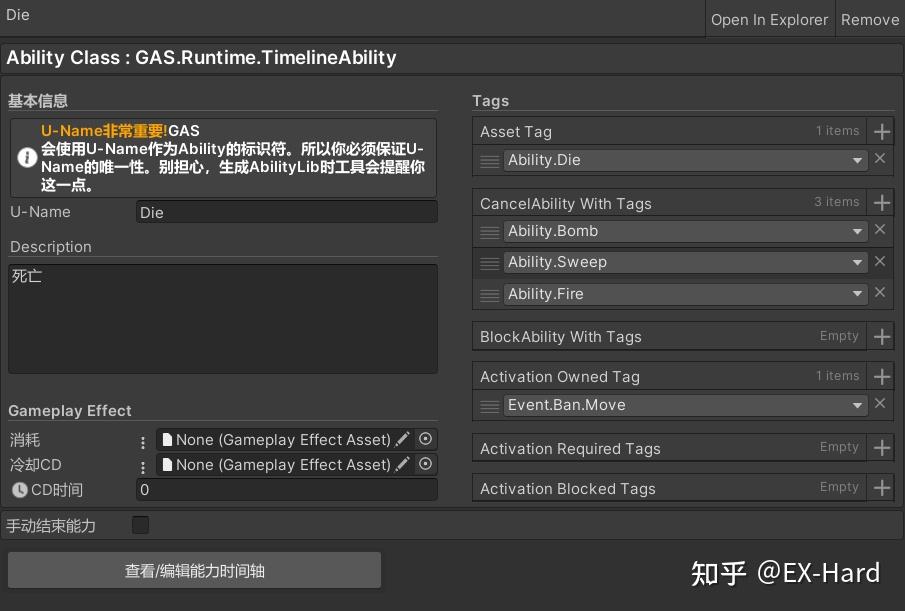
Task: Open the Ability.Bomb tag dropdown
Action: (857, 230)
